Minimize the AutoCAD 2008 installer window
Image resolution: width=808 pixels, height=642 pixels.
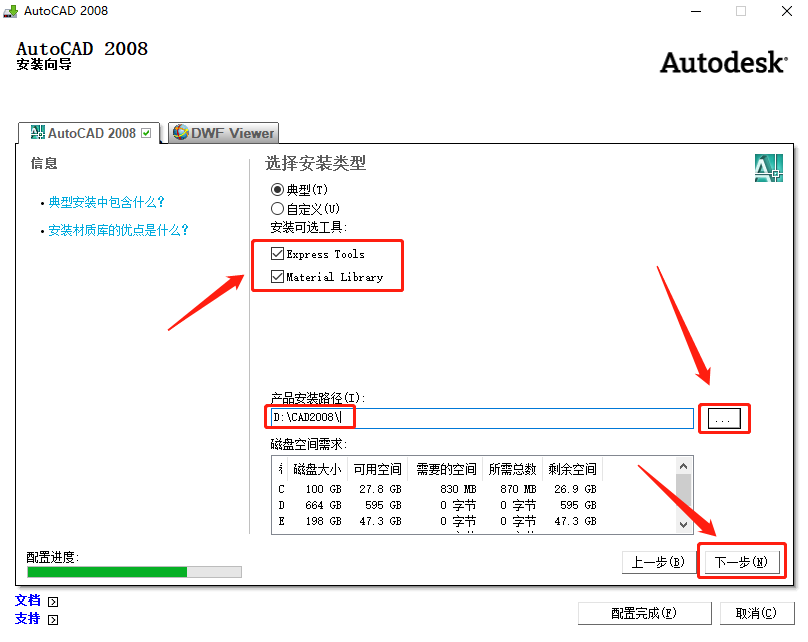coord(696,11)
